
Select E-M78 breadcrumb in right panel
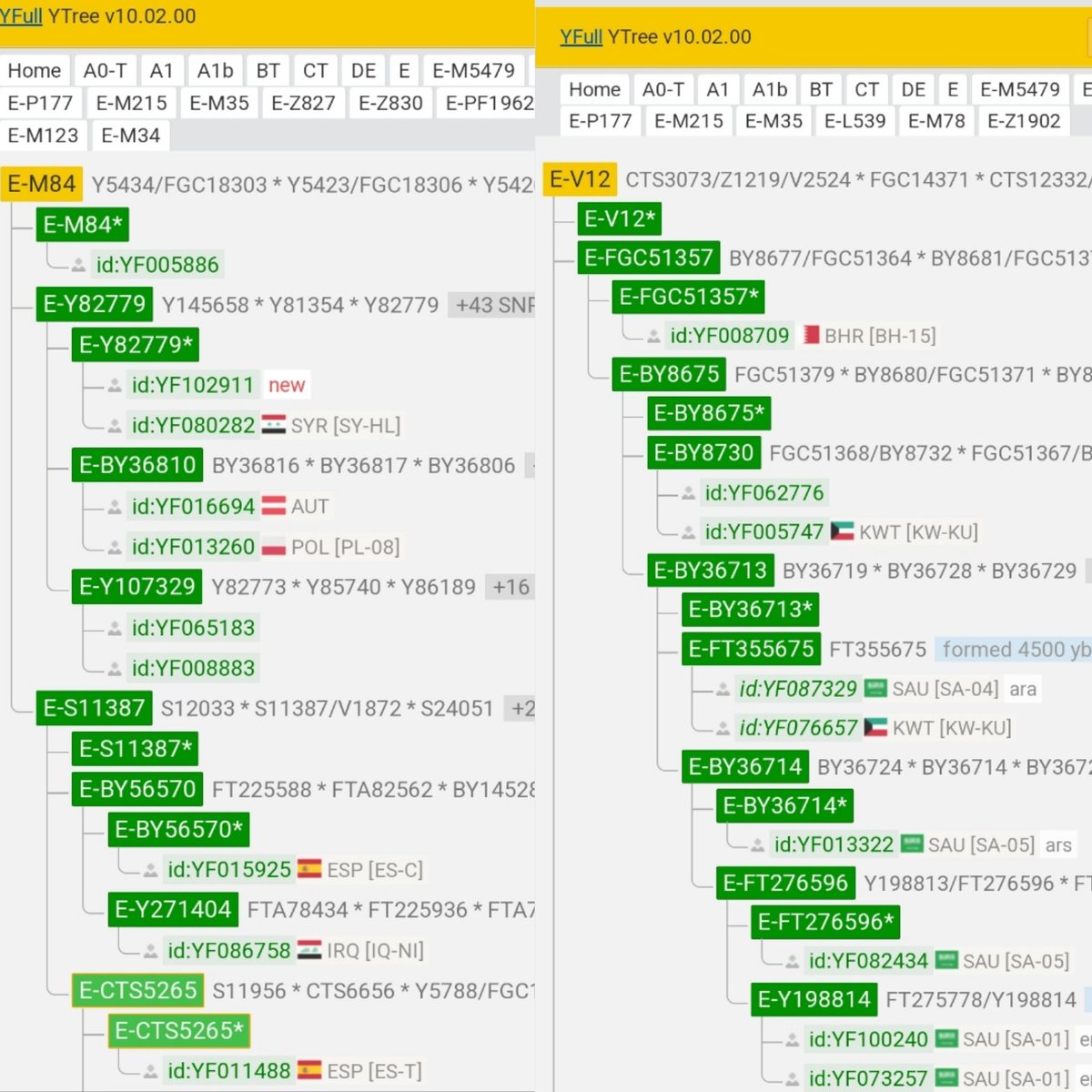coord(936,121)
